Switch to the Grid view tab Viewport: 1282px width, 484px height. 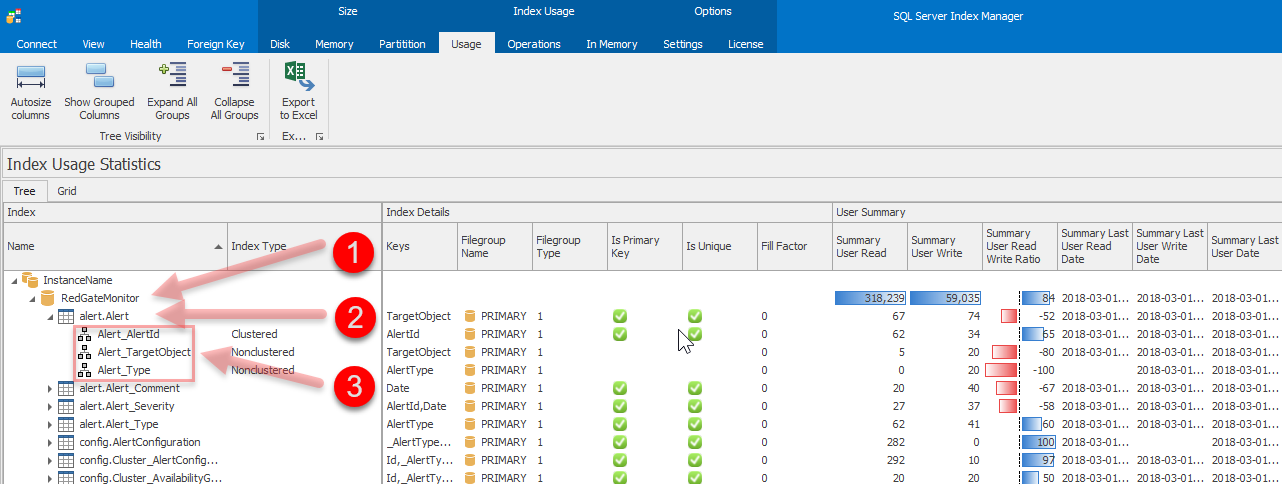point(66,191)
